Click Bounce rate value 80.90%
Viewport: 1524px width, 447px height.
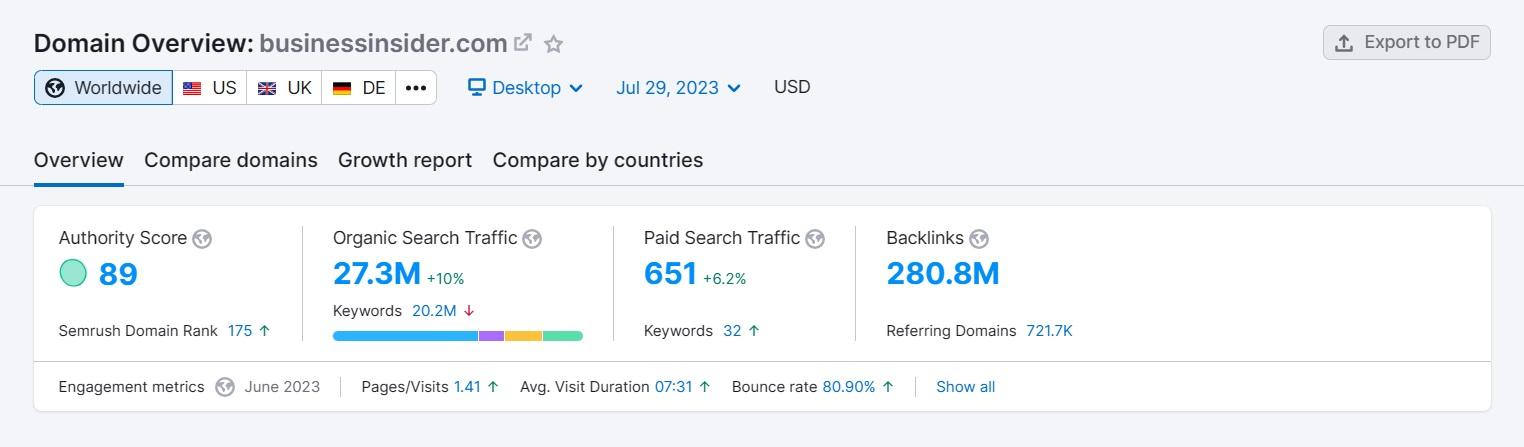click(849, 387)
